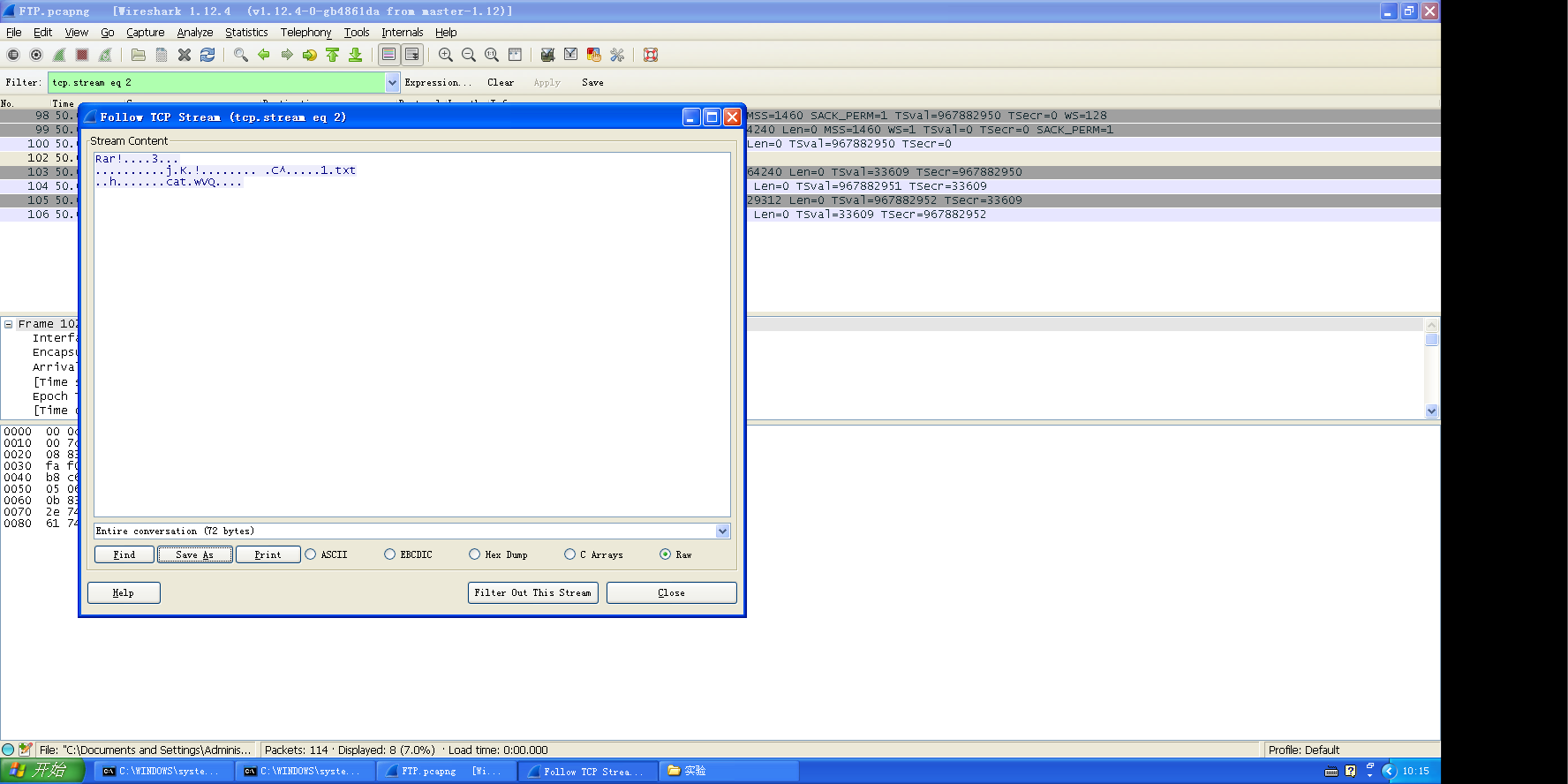Image resolution: width=1568 pixels, height=784 pixels.
Task: Save this capture file icon
Action: point(162,55)
